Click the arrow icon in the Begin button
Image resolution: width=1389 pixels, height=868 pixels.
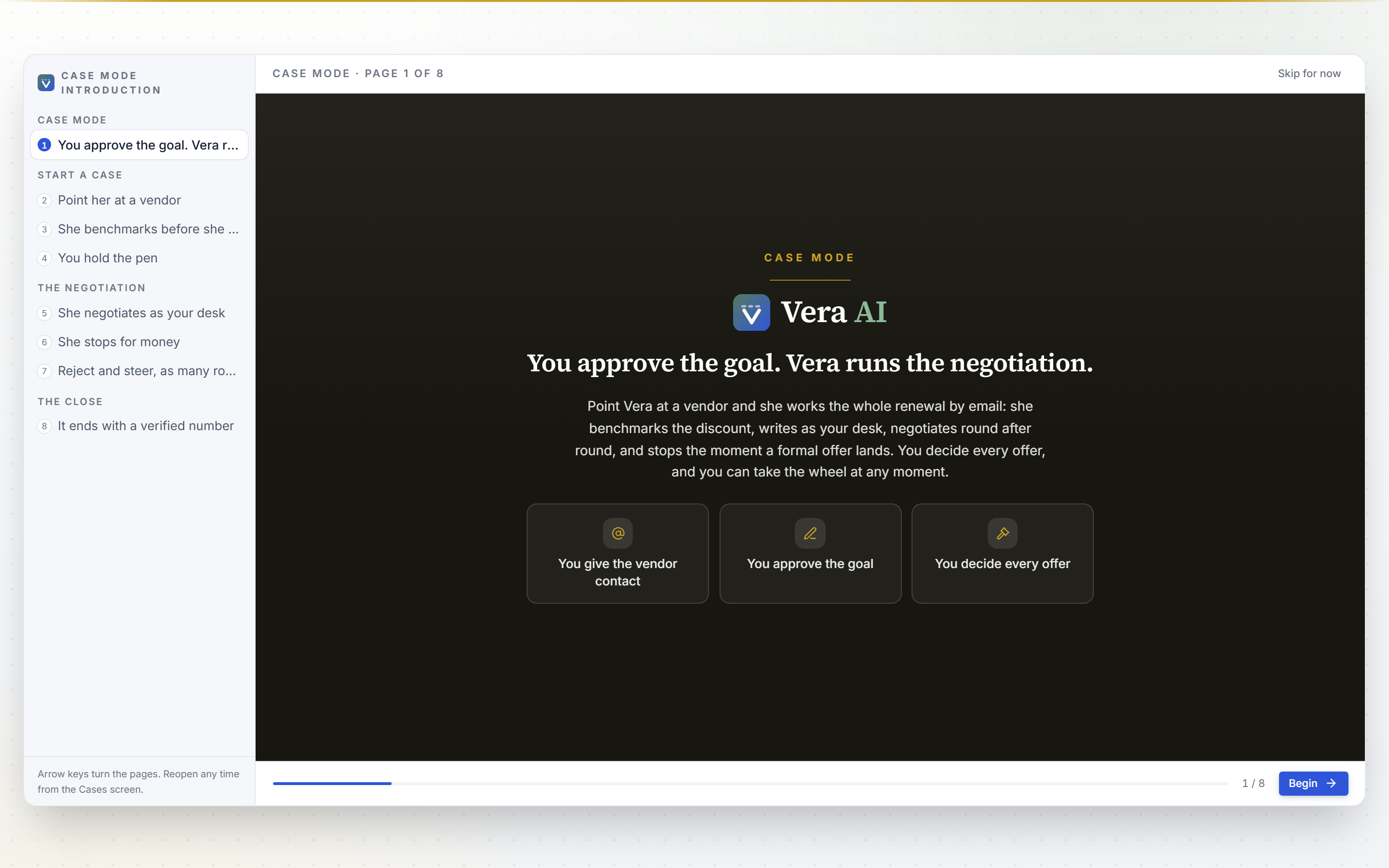1332,783
